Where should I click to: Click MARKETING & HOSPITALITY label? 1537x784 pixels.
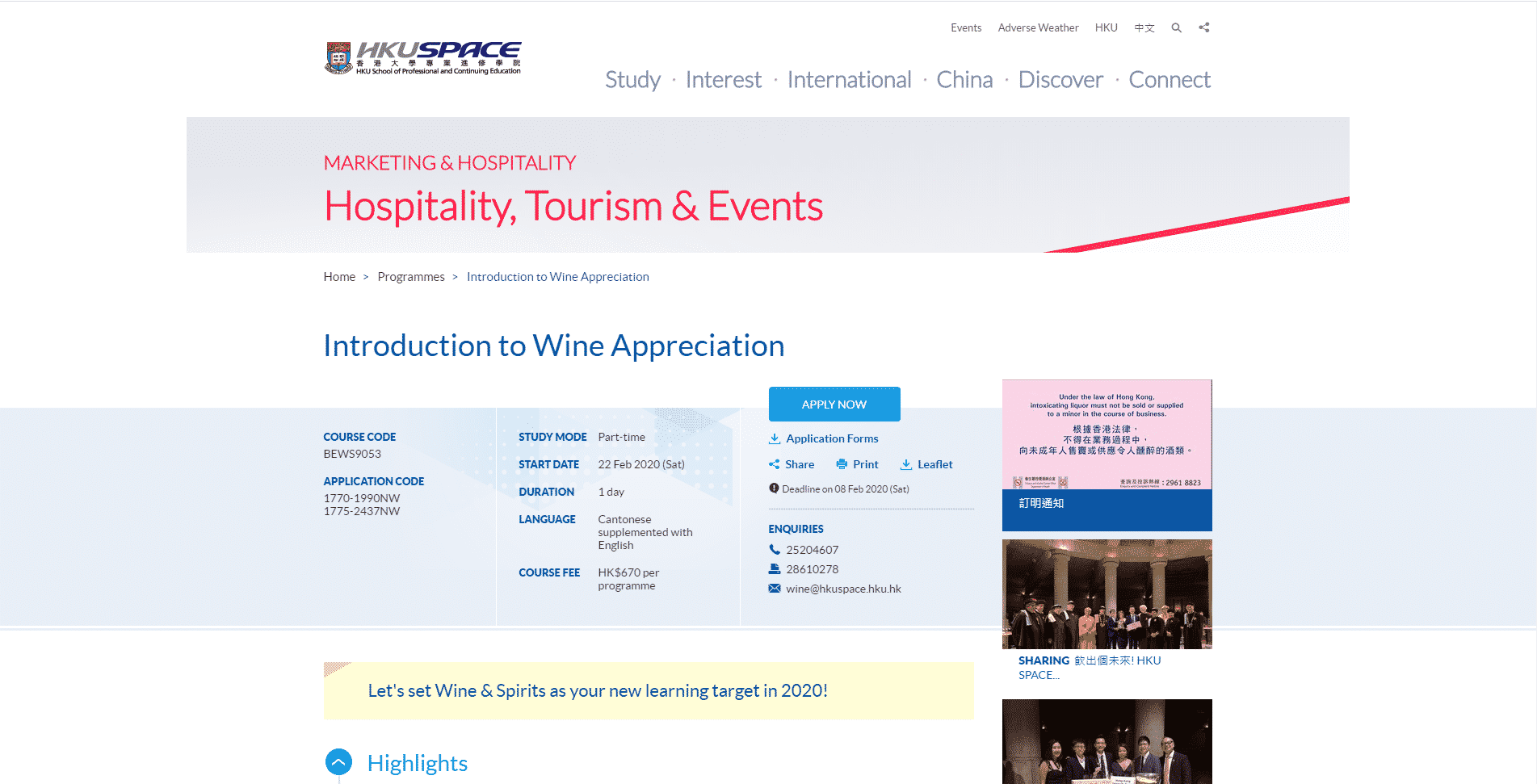(450, 163)
